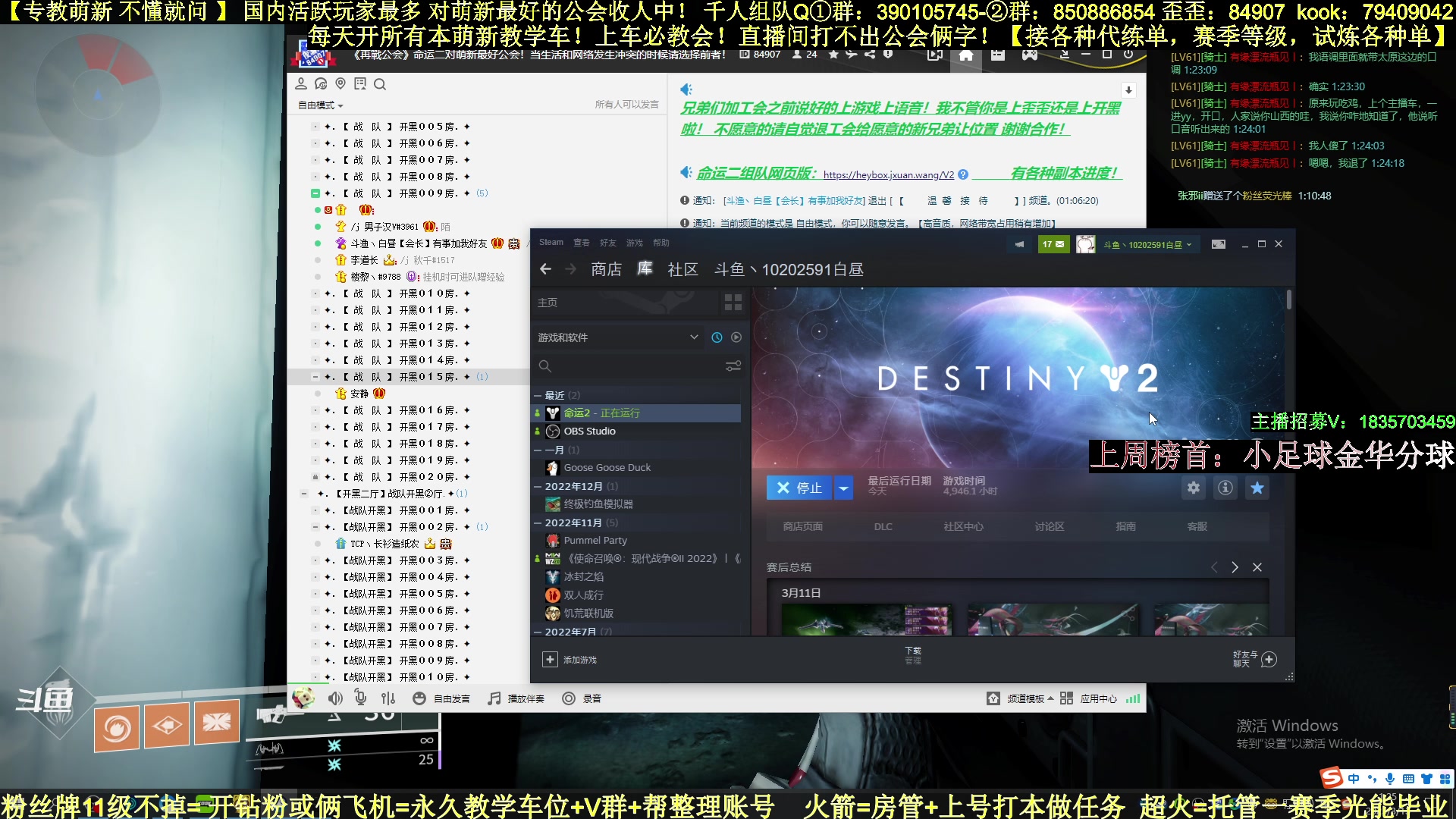Open 应用中心 app center in YY

coord(1088,698)
